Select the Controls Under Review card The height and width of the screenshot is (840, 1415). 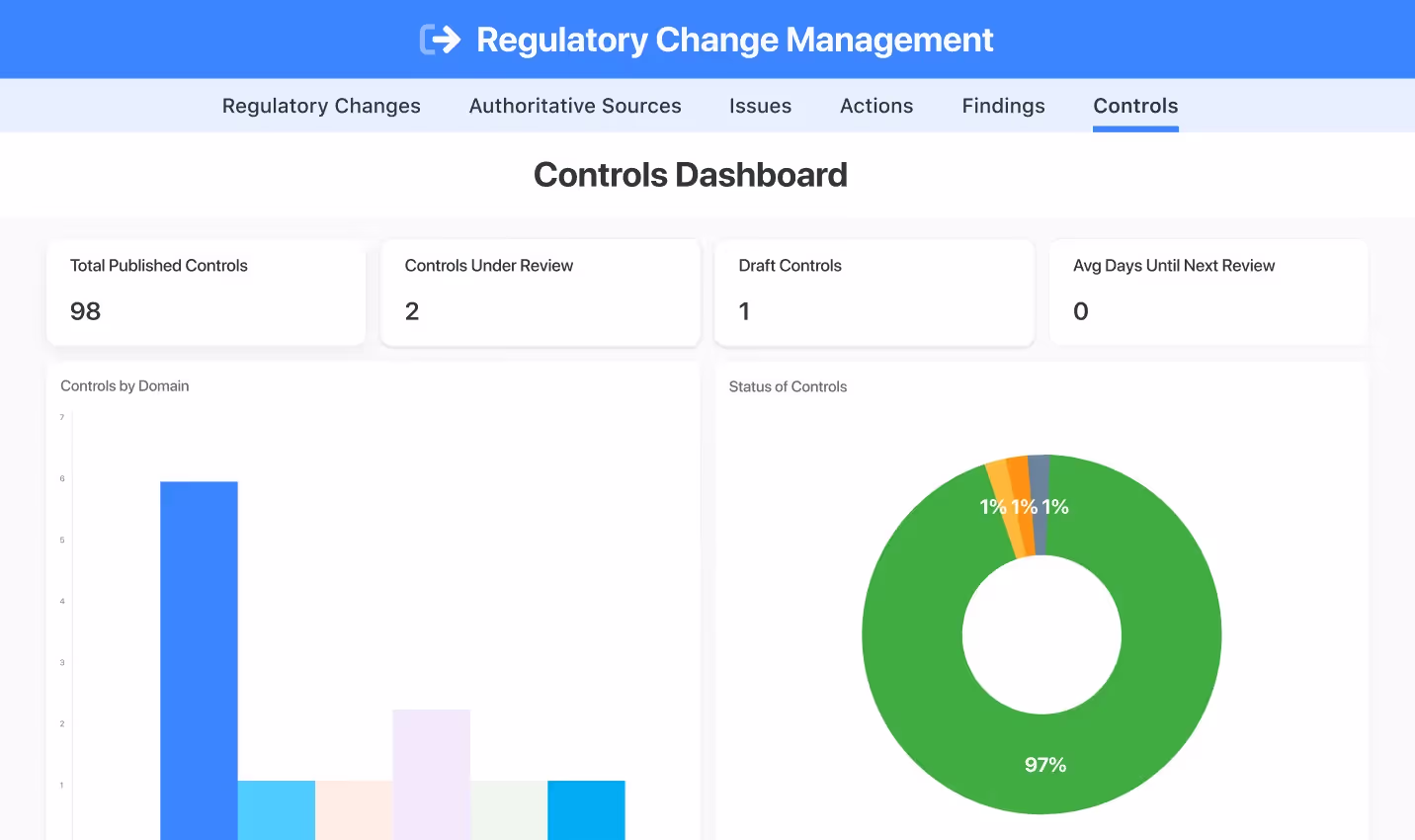click(541, 293)
